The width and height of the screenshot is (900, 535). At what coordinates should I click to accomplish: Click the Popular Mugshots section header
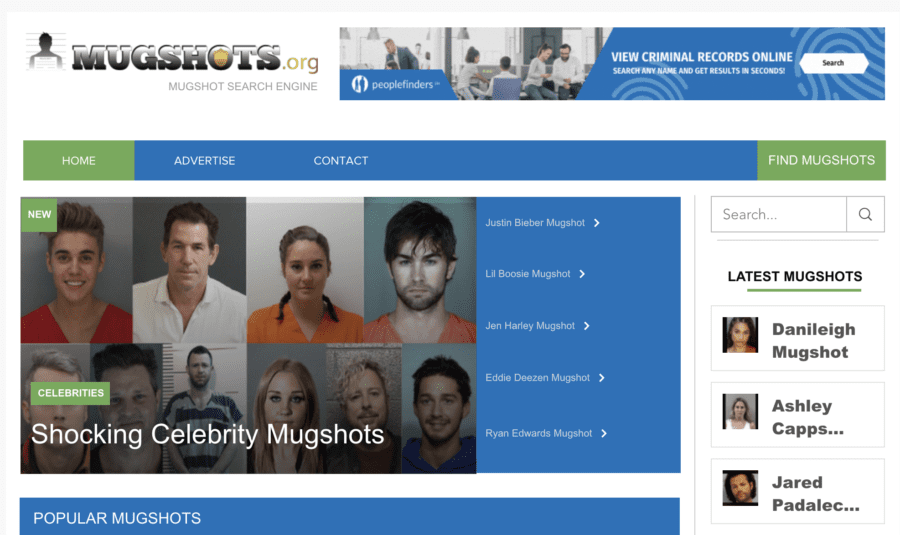point(350,516)
